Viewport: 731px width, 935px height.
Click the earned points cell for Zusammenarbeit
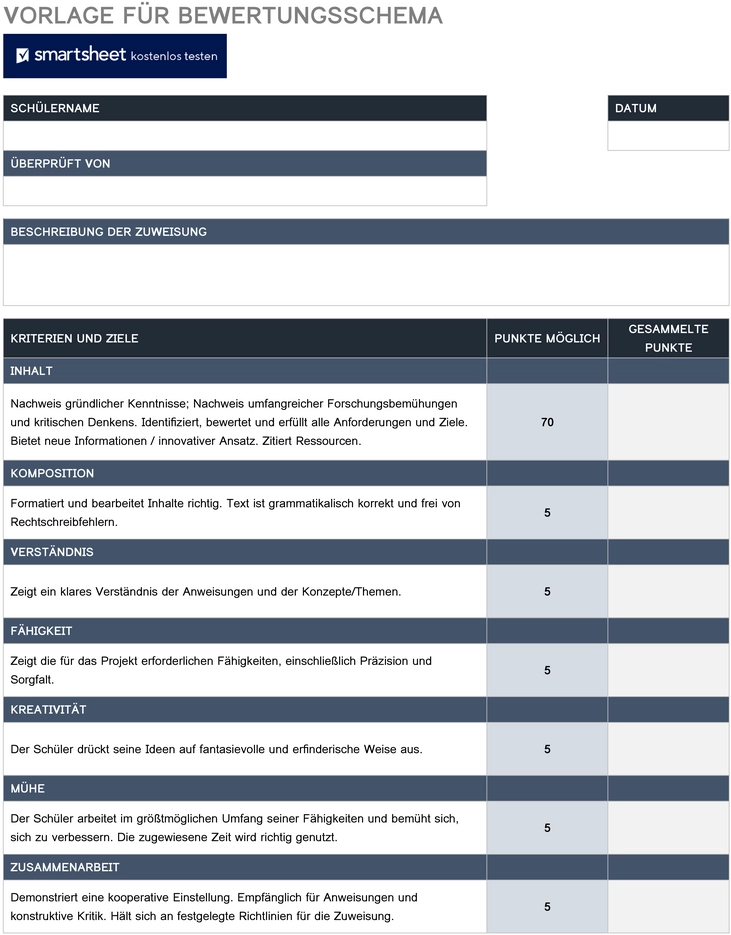pos(668,907)
